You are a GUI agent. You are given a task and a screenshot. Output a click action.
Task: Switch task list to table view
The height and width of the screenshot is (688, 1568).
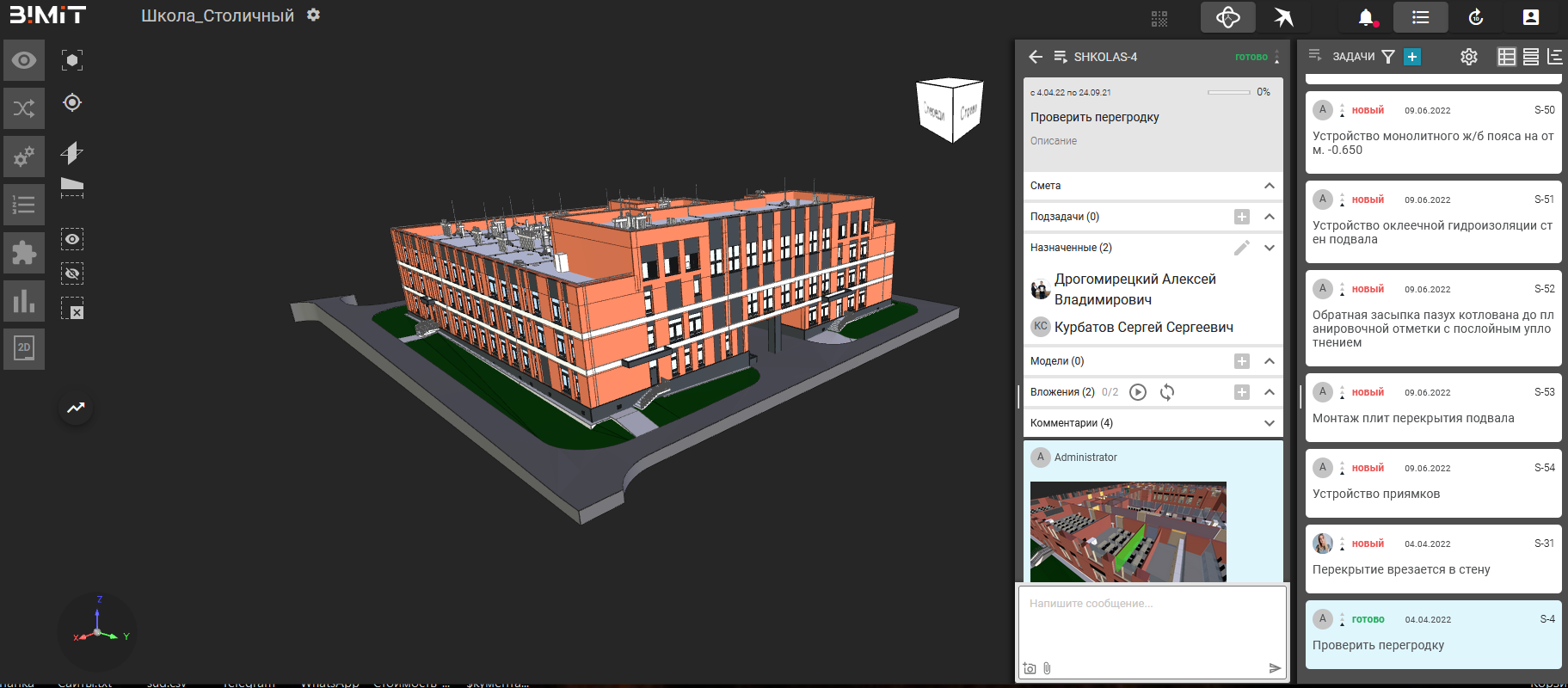click(x=1507, y=57)
